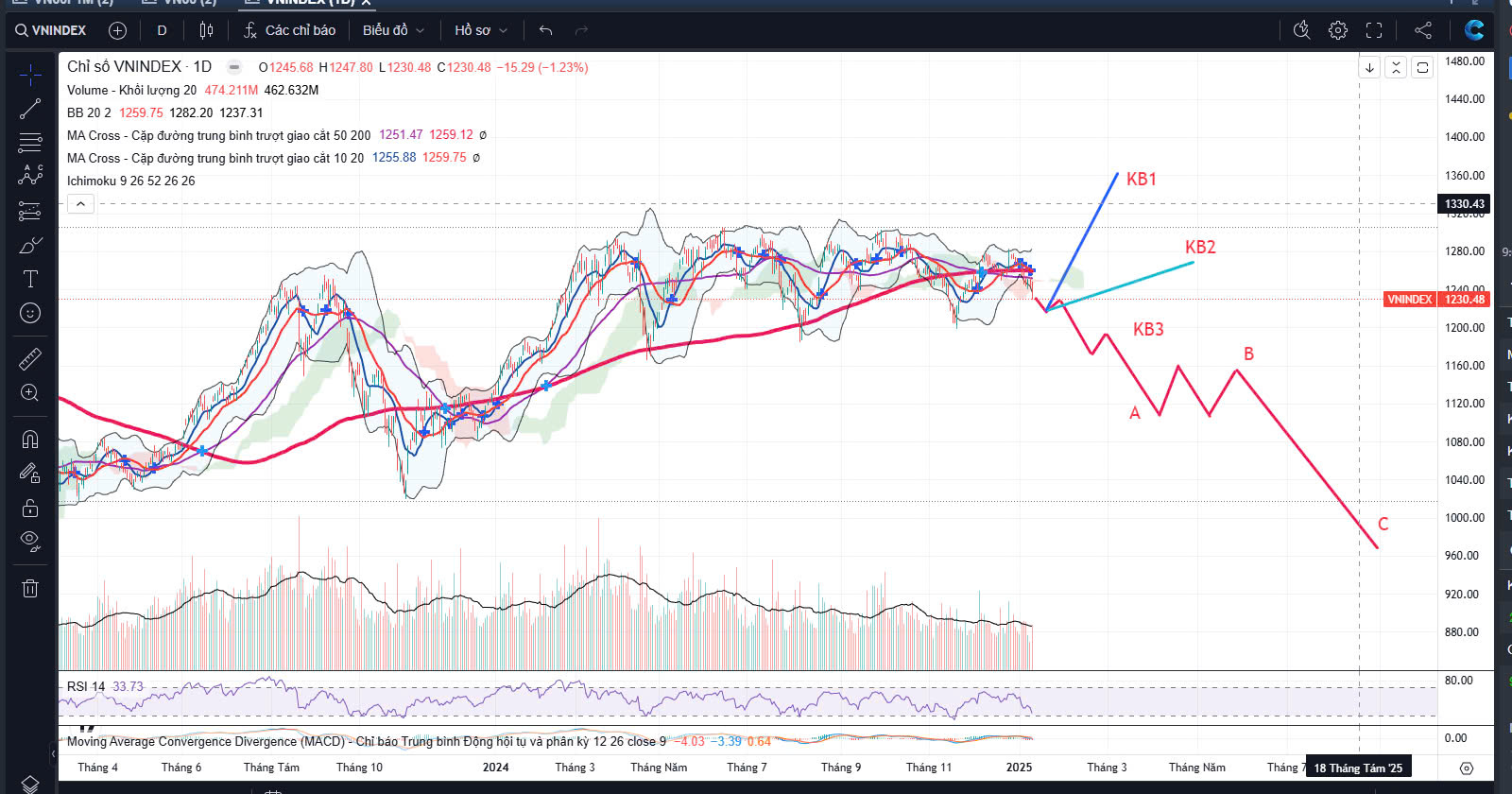Collapse the indicator legend with chevron
The width and height of the screenshot is (1512, 794).
pyautogui.click(x=80, y=204)
